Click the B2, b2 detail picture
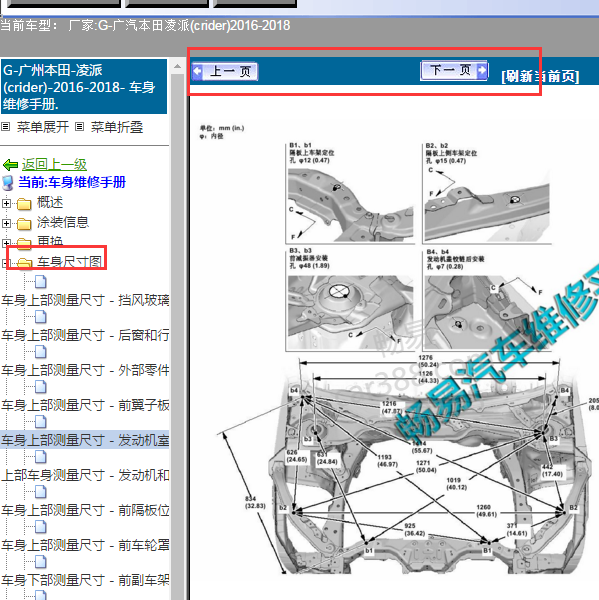 point(487,205)
